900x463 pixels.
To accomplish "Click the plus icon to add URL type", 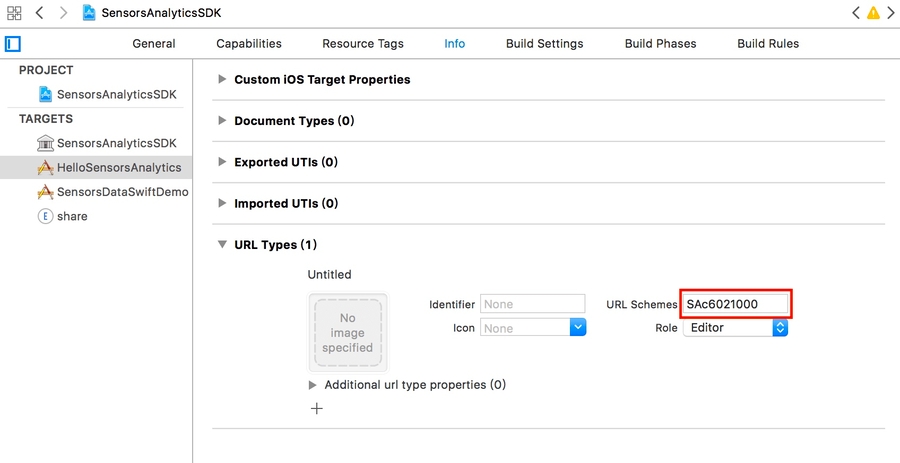I will (x=317, y=408).
